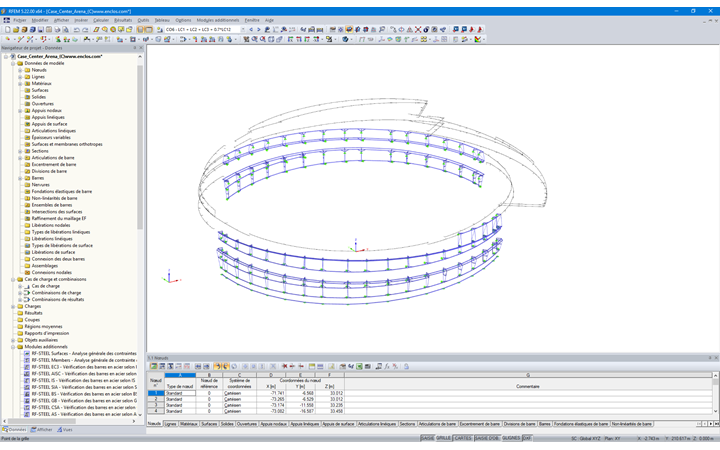
Task: Toggle the CARTES status bar button
Action: click(463, 439)
